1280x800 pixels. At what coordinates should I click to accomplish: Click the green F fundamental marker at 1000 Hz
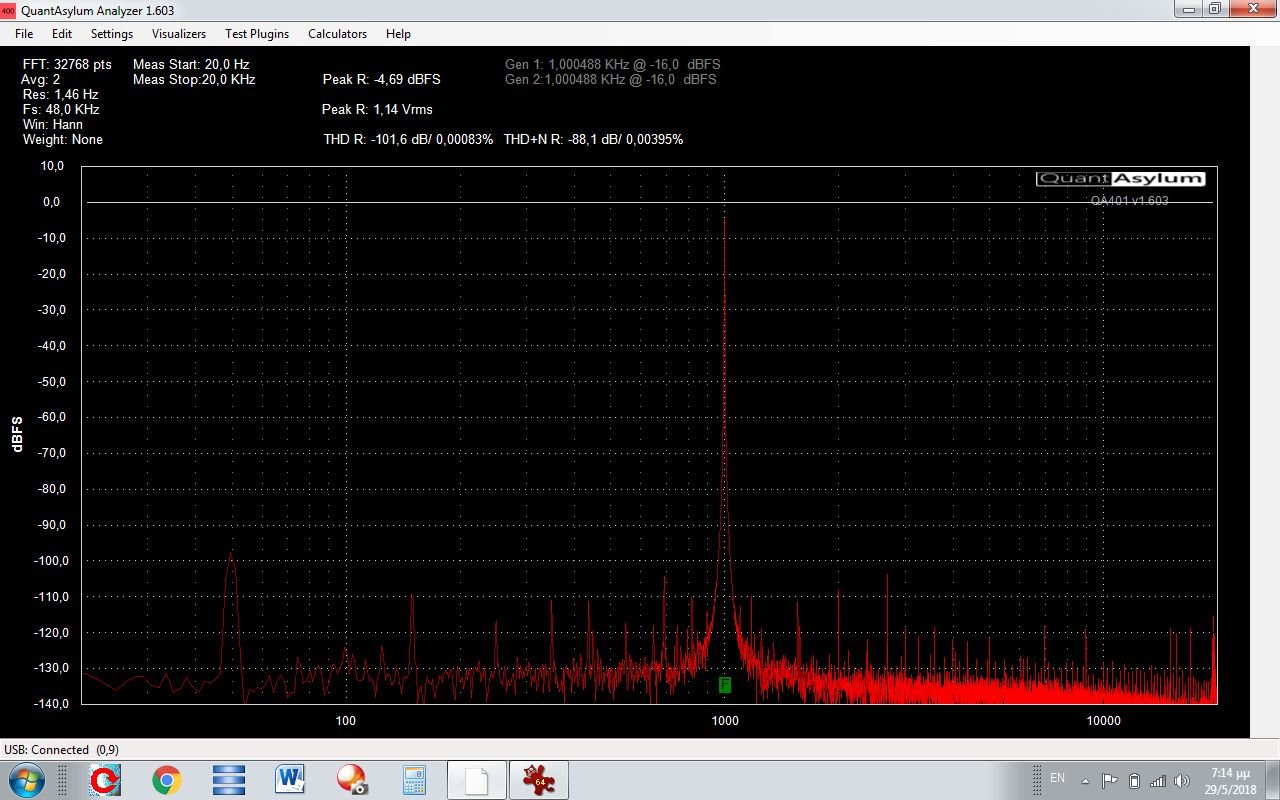[725, 685]
